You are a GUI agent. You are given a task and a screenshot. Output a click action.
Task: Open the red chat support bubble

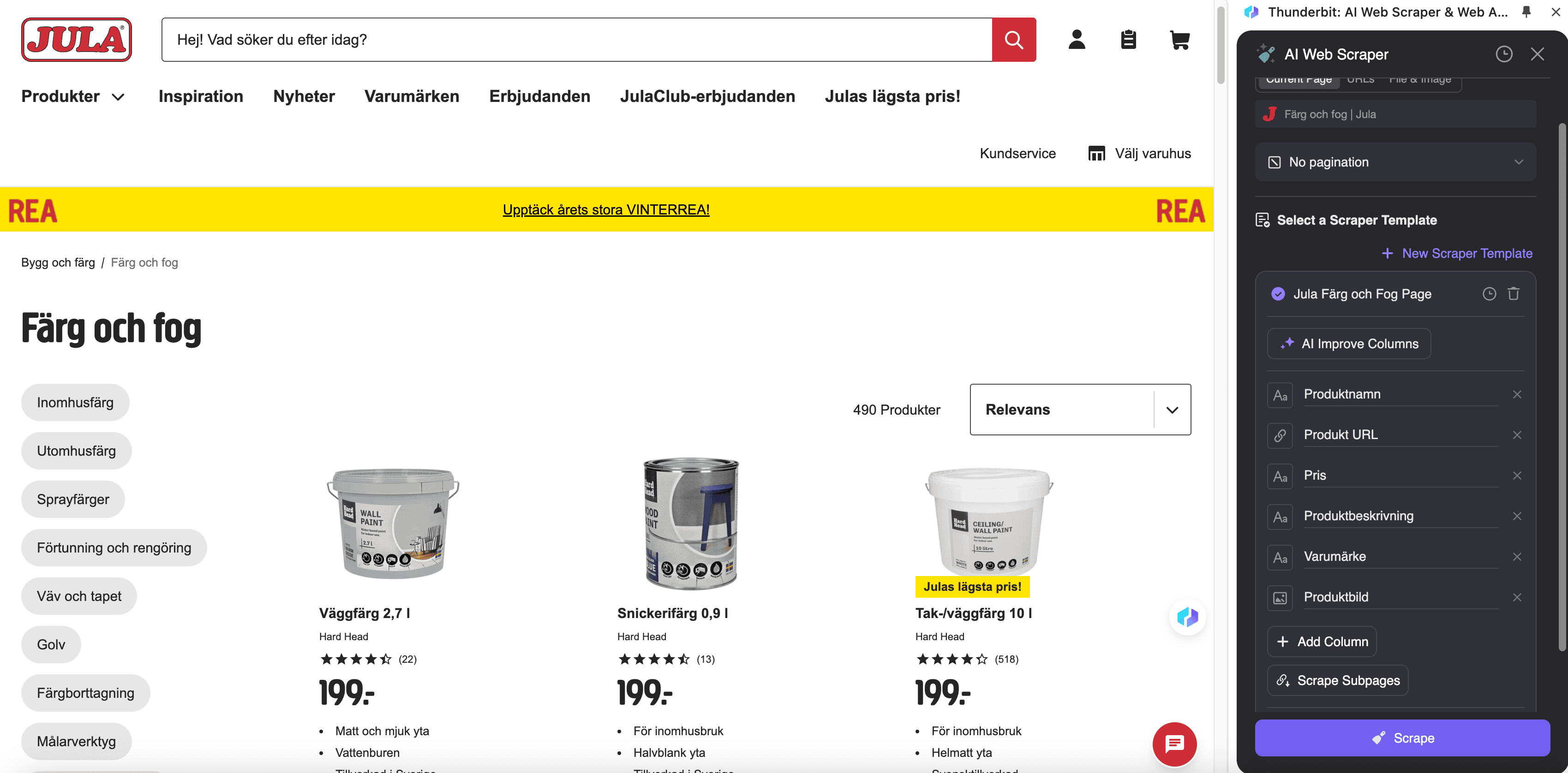pyautogui.click(x=1174, y=743)
